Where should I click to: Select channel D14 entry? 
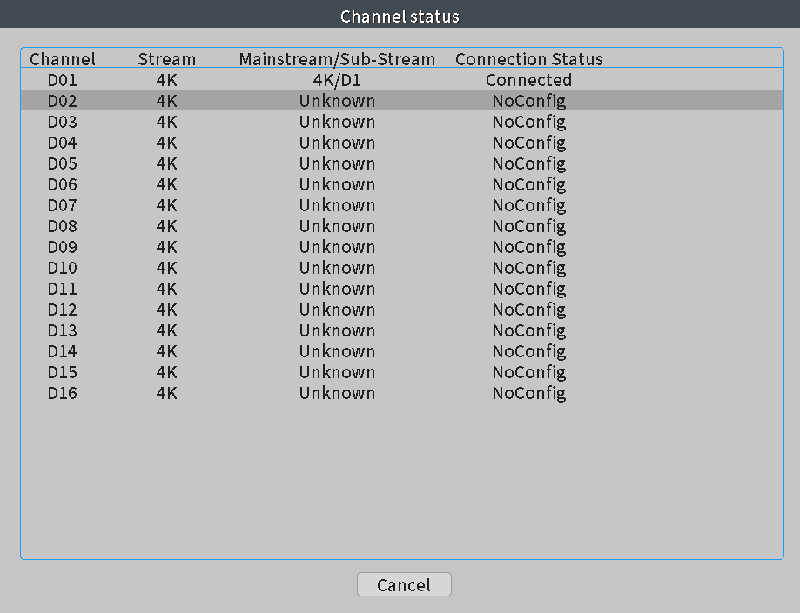[x=62, y=351]
